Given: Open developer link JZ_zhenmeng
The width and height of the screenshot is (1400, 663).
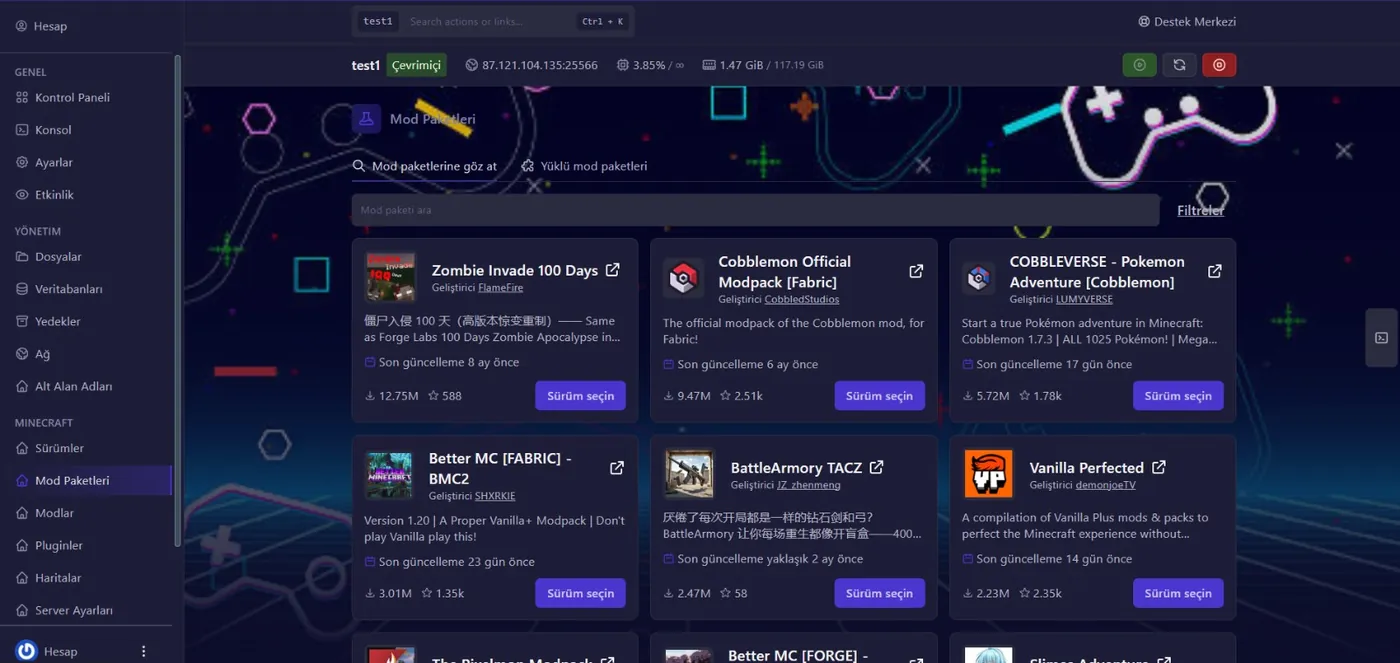Looking at the screenshot, I should tap(809, 485).
